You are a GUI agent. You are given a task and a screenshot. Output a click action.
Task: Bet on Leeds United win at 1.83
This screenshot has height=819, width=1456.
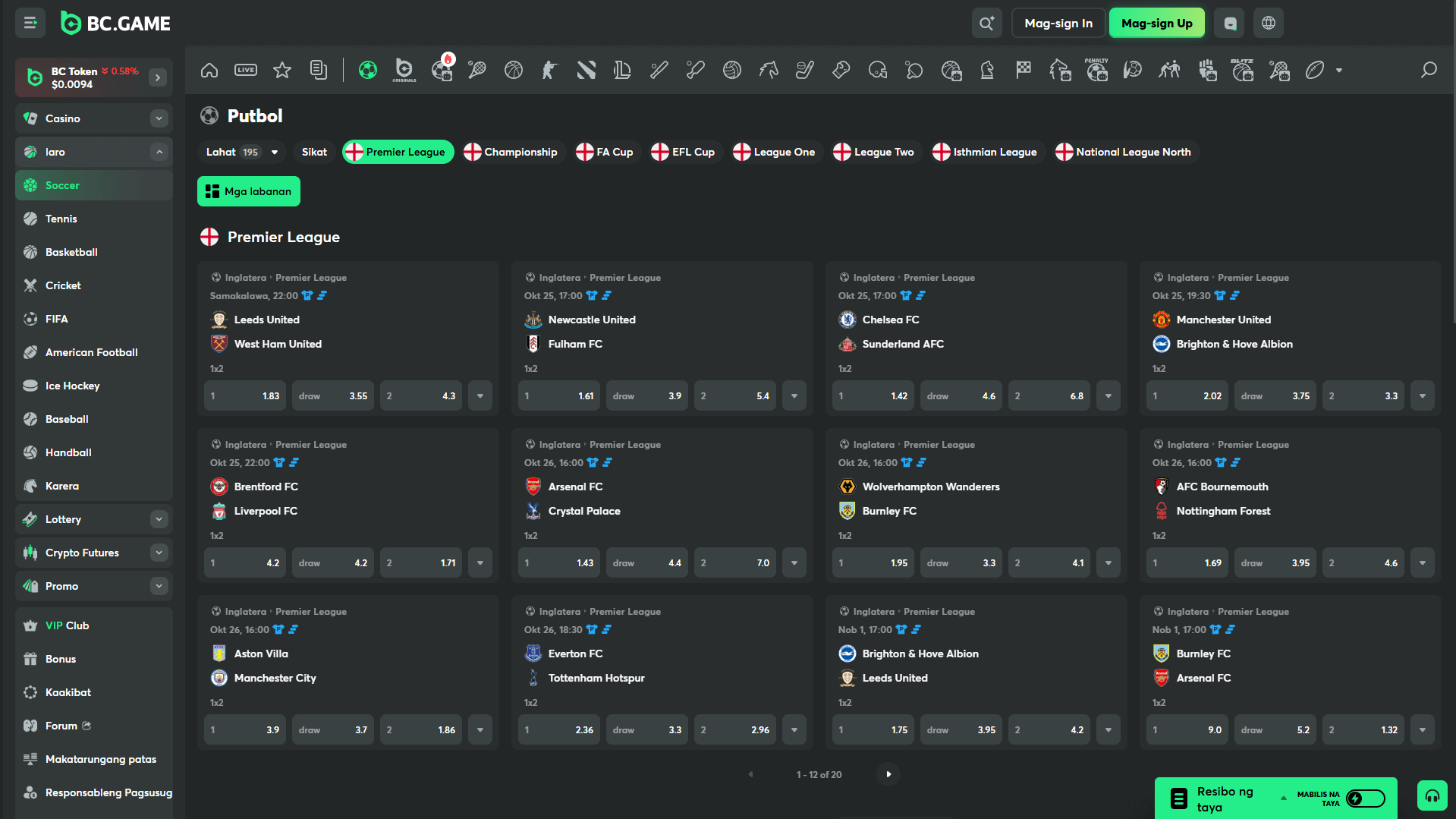pos(245,395)
